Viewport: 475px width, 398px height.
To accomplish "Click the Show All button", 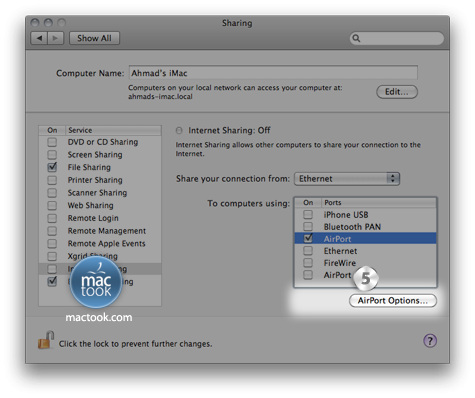I will 94,38.
